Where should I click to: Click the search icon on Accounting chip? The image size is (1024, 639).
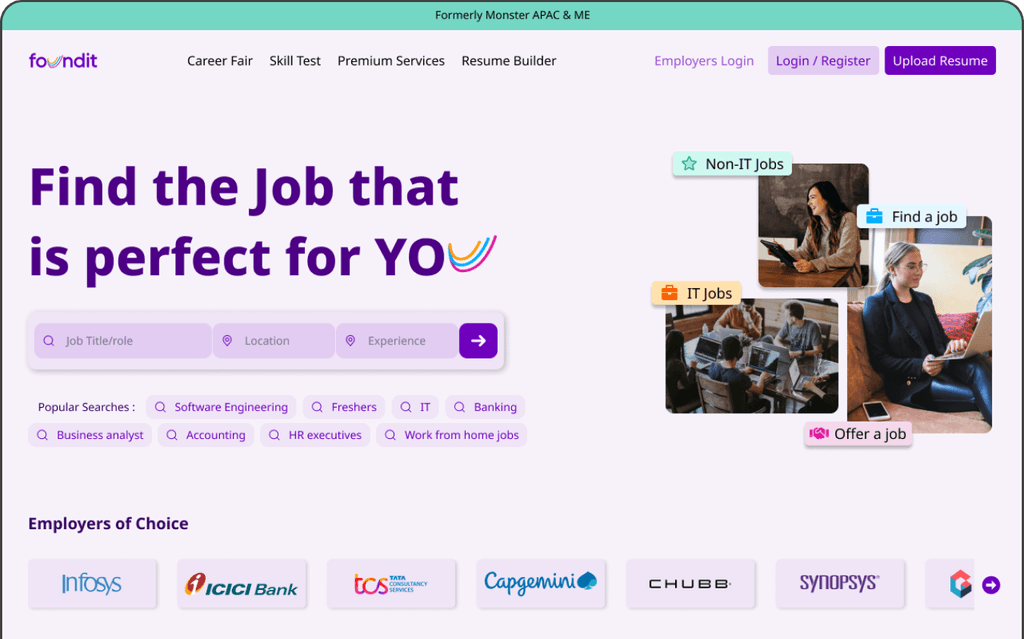click(172, 435)
